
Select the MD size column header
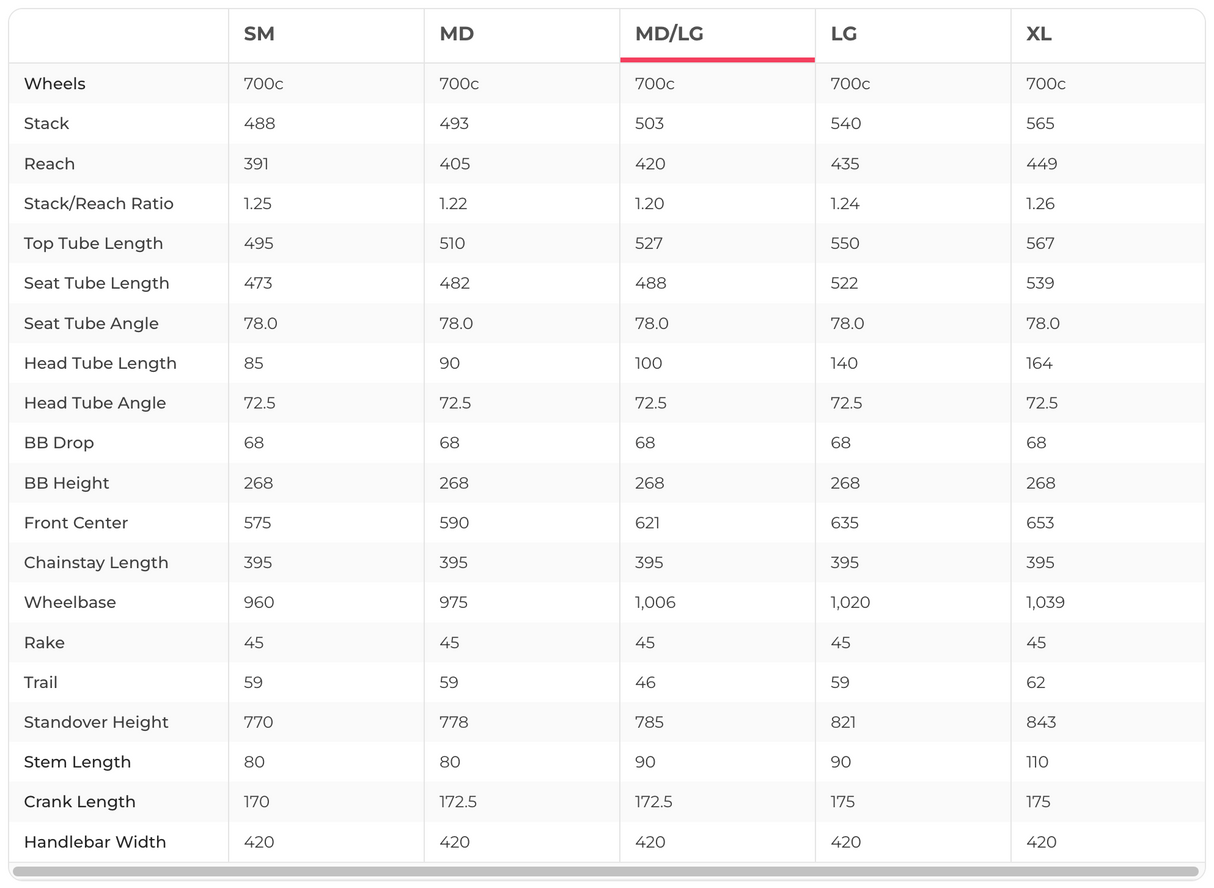456,34
